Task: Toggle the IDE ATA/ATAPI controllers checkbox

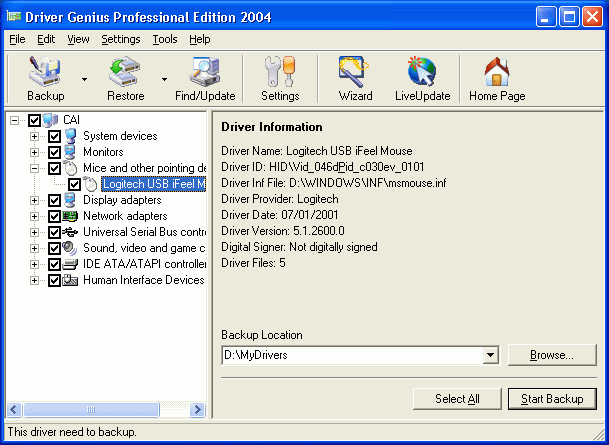Action: point(54,264)
